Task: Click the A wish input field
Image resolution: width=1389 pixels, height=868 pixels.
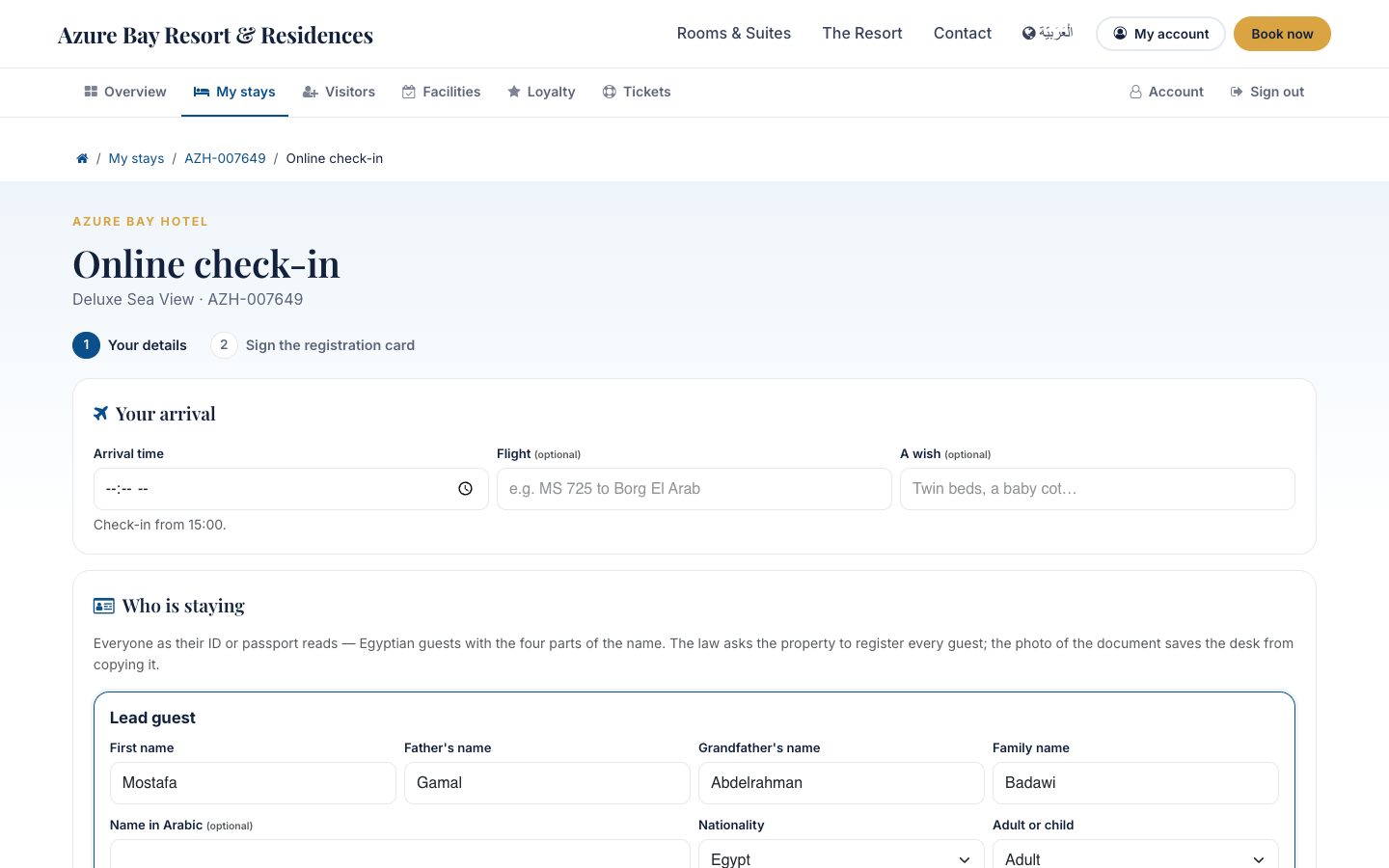Action: pyautogui.click(x=1098, y=489)
